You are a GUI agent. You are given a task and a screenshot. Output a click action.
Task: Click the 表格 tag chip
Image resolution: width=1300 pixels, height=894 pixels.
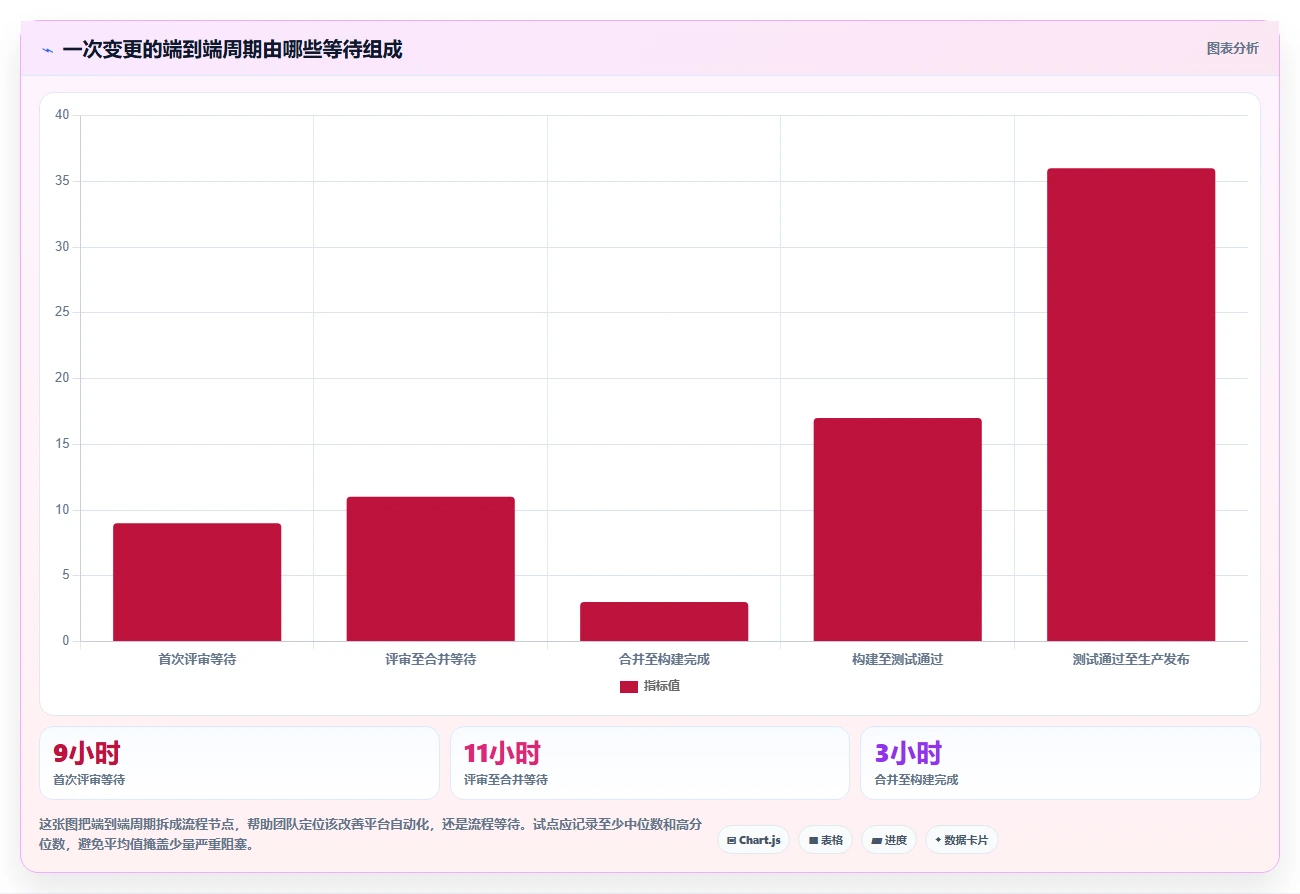[825, 840]
